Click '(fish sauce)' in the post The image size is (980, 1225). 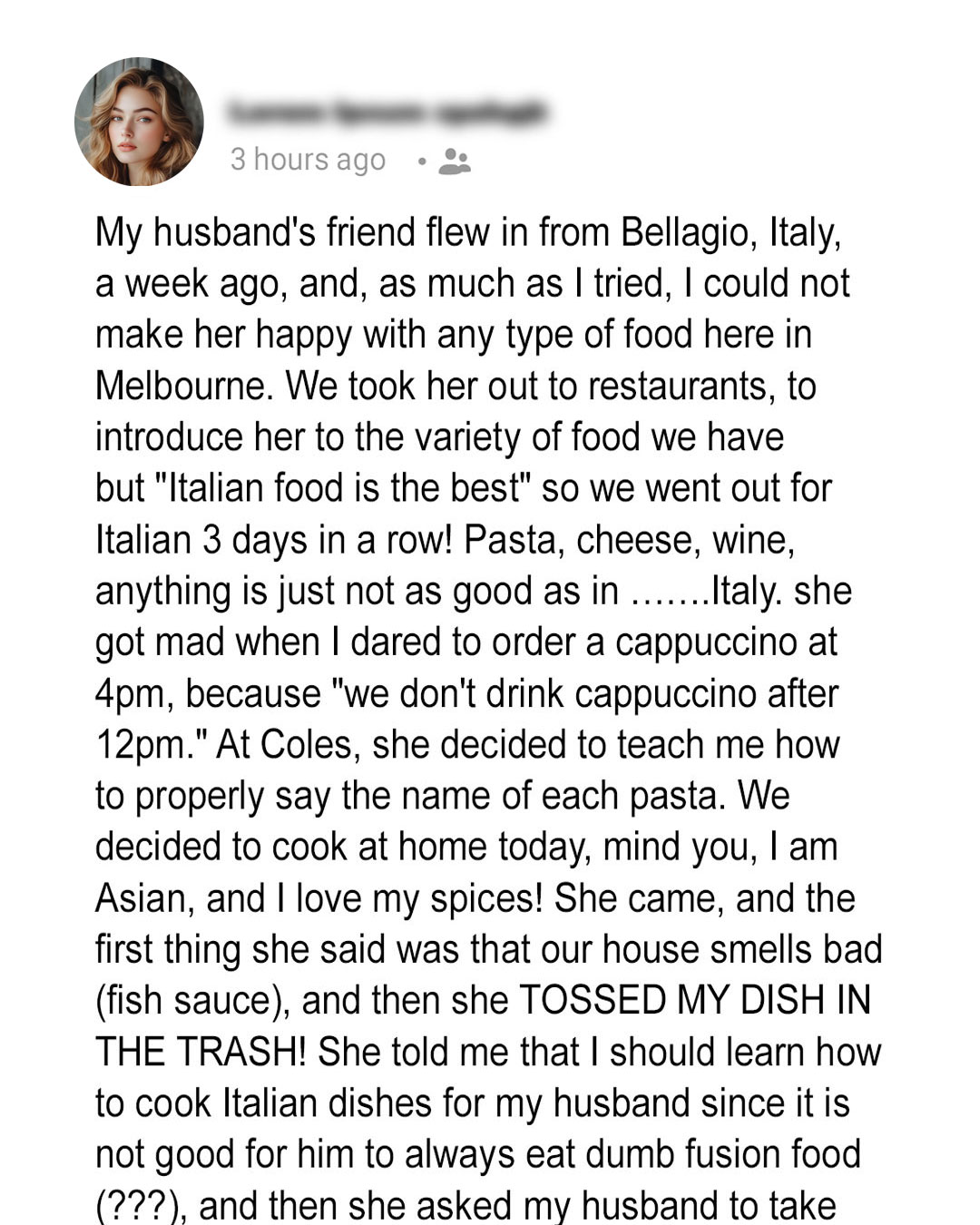click(193, 1001)
